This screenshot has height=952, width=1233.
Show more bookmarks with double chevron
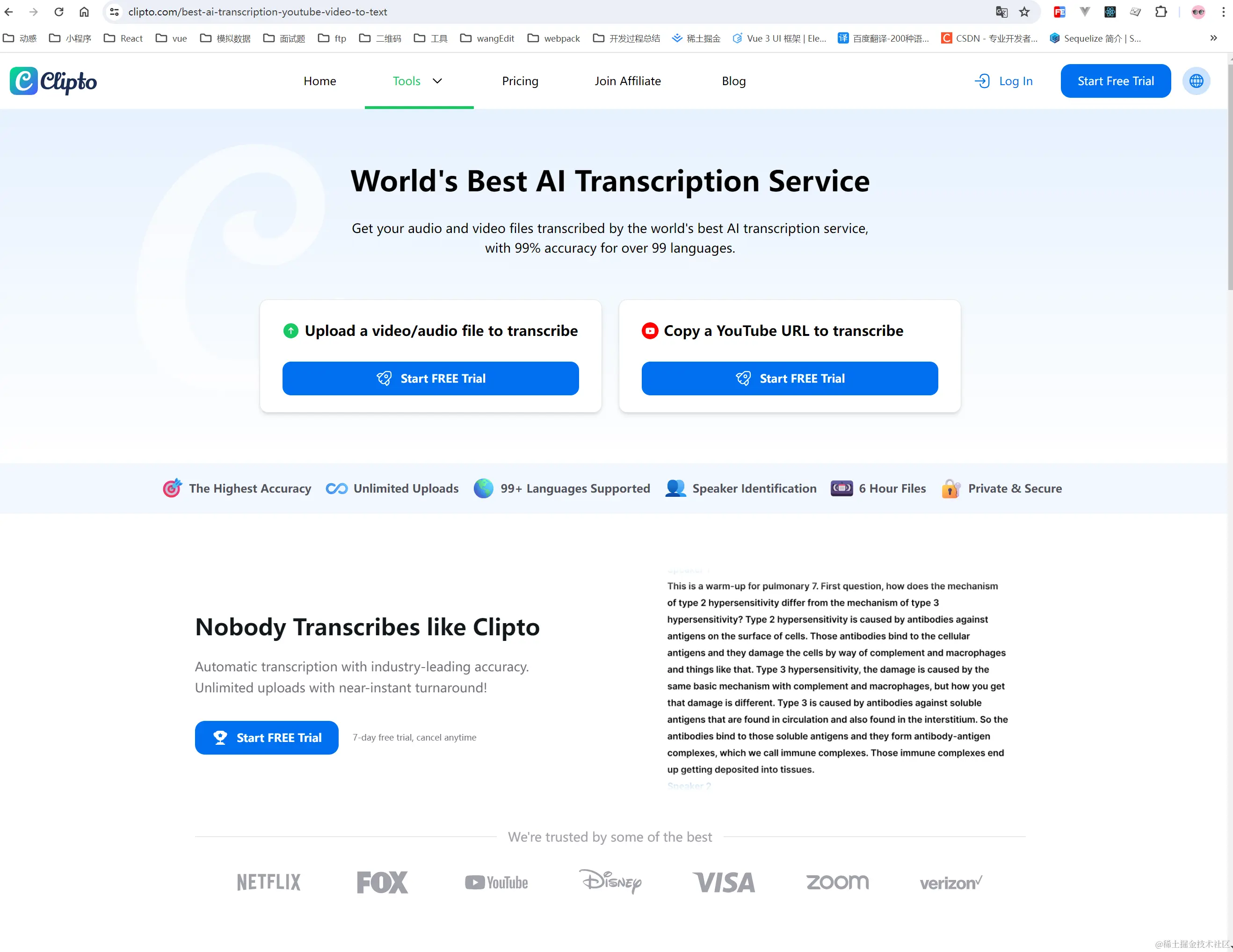[x=1213, y=38]
